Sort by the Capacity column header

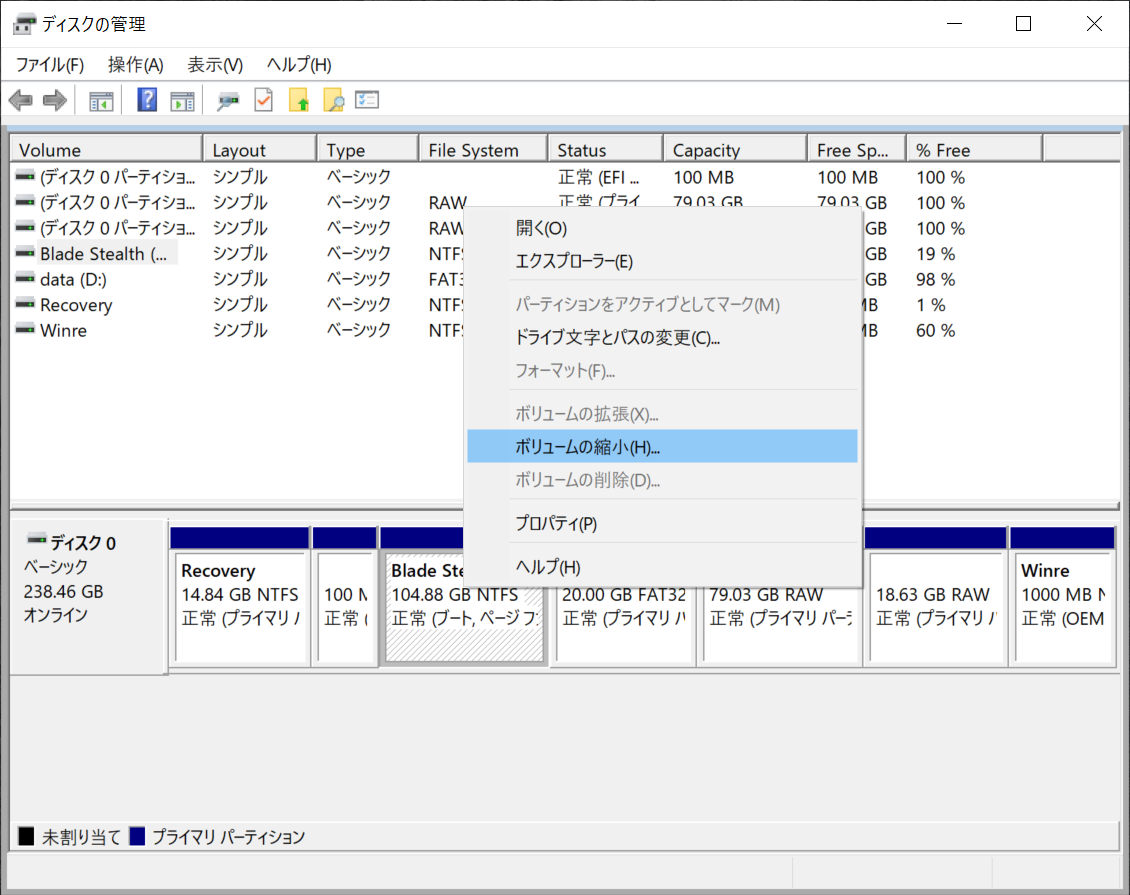[735, 150]
